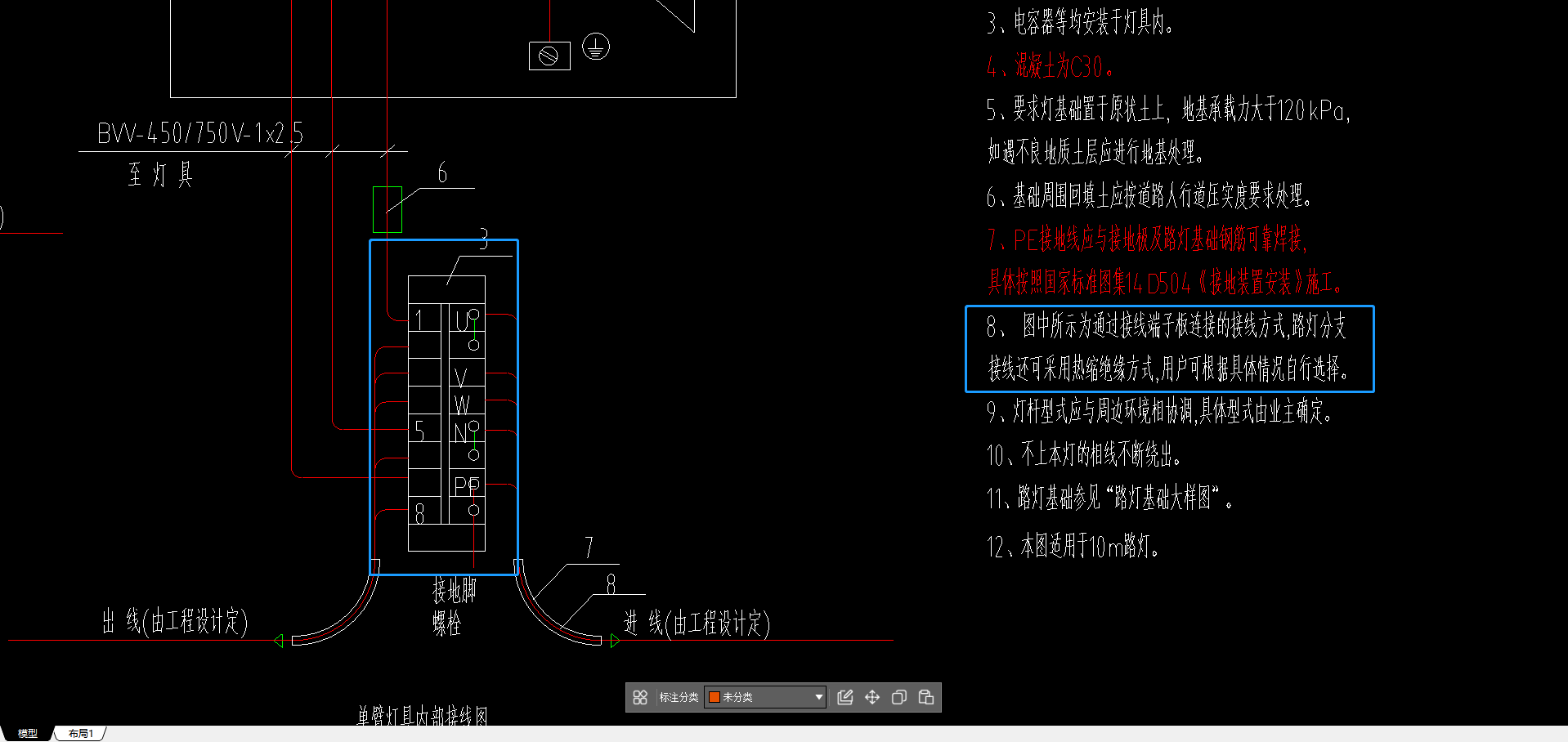Click the orange 未分类 color swatch

click(714, 697)
